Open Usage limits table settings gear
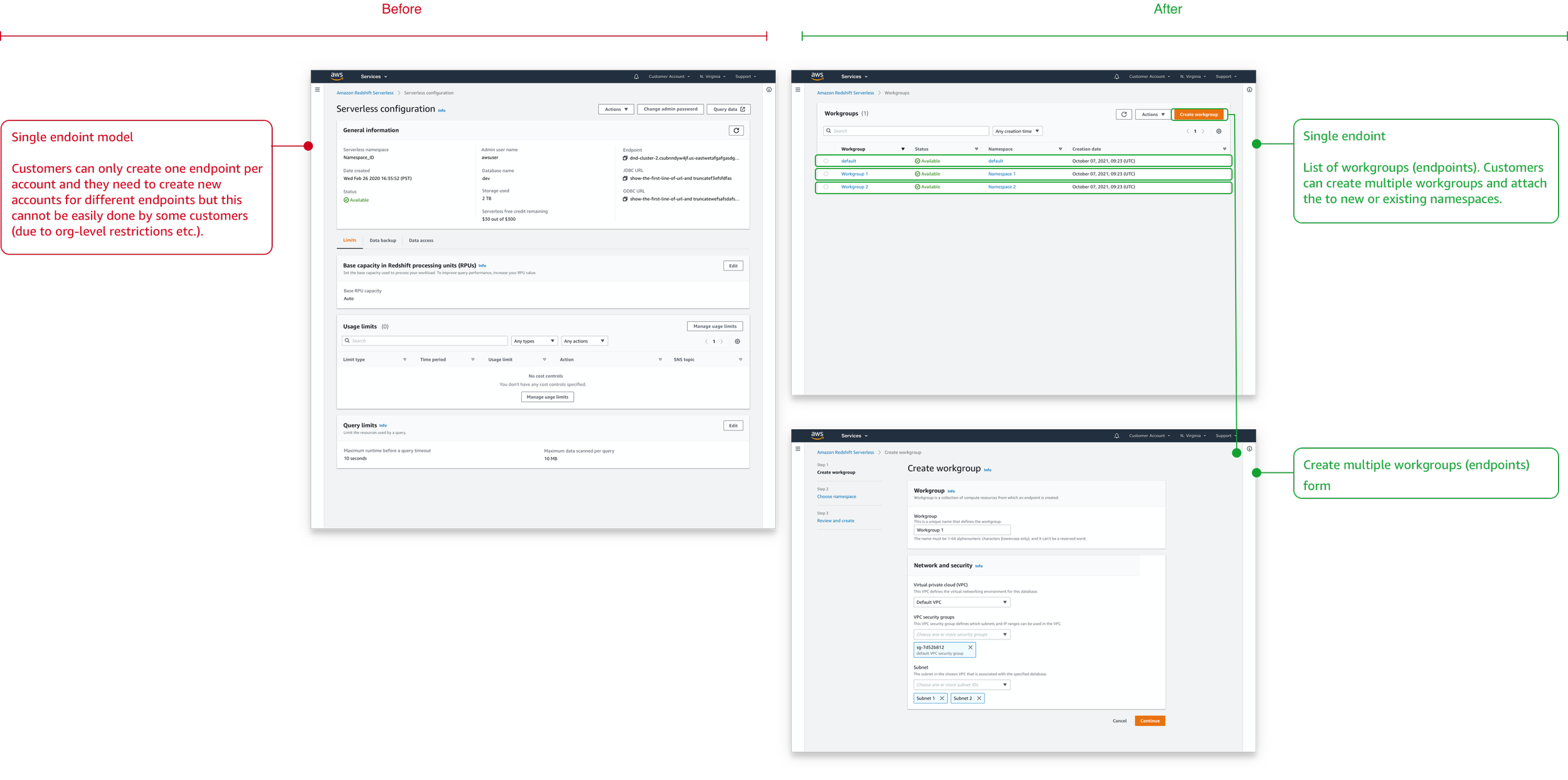The height and width of the screenshot is (780, 1568). coord(737,341)
